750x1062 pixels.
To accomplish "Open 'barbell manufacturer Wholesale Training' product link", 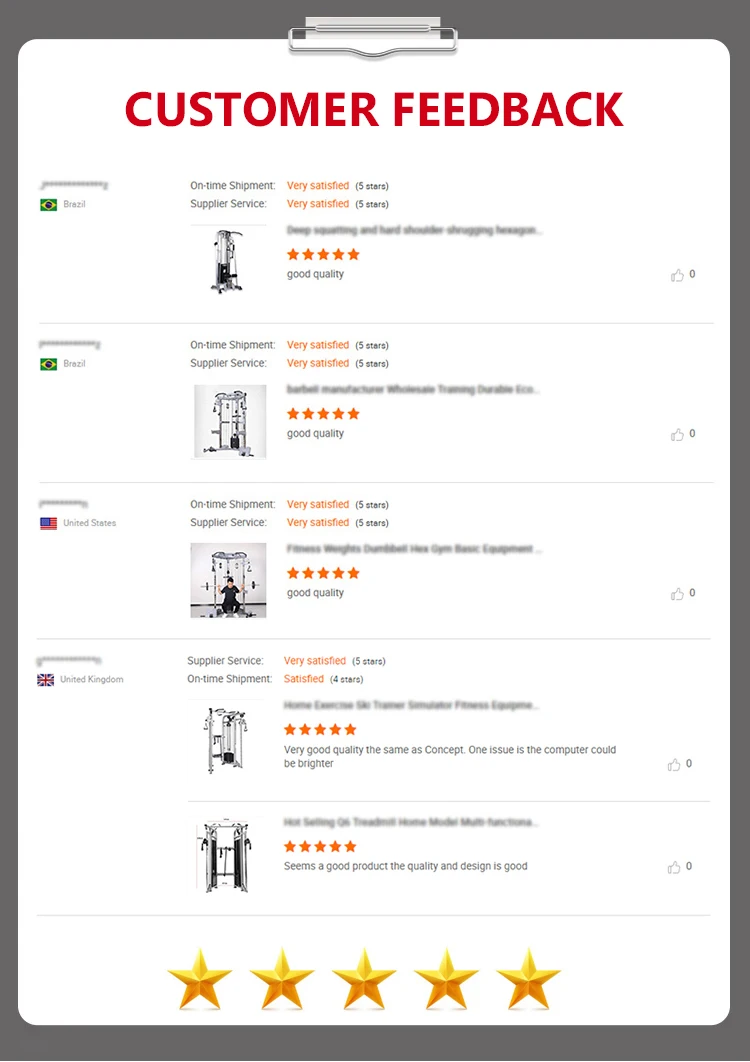I will [x=413, y=390].
